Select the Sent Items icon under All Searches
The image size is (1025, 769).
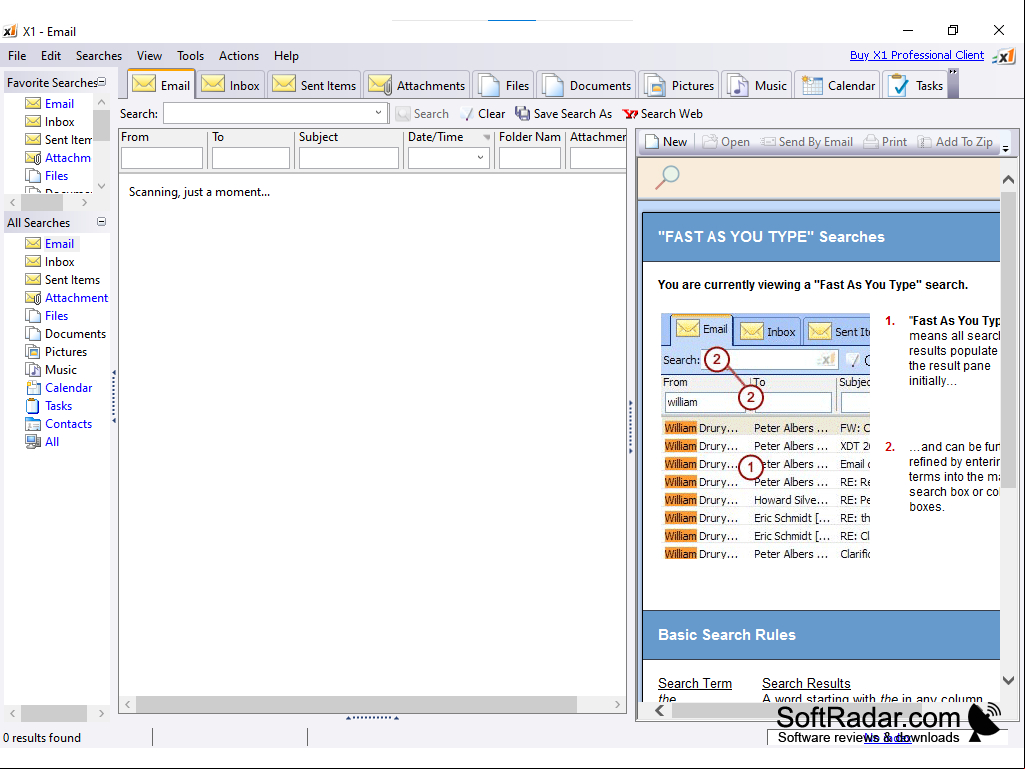[33, 279]
